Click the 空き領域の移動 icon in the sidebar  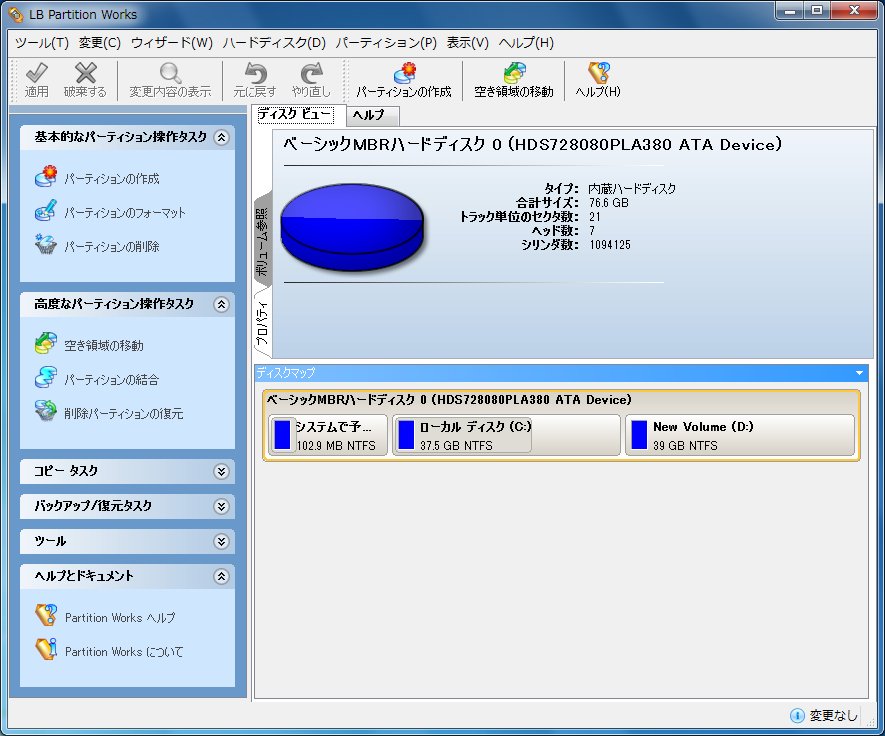click(x=46, y=343)
